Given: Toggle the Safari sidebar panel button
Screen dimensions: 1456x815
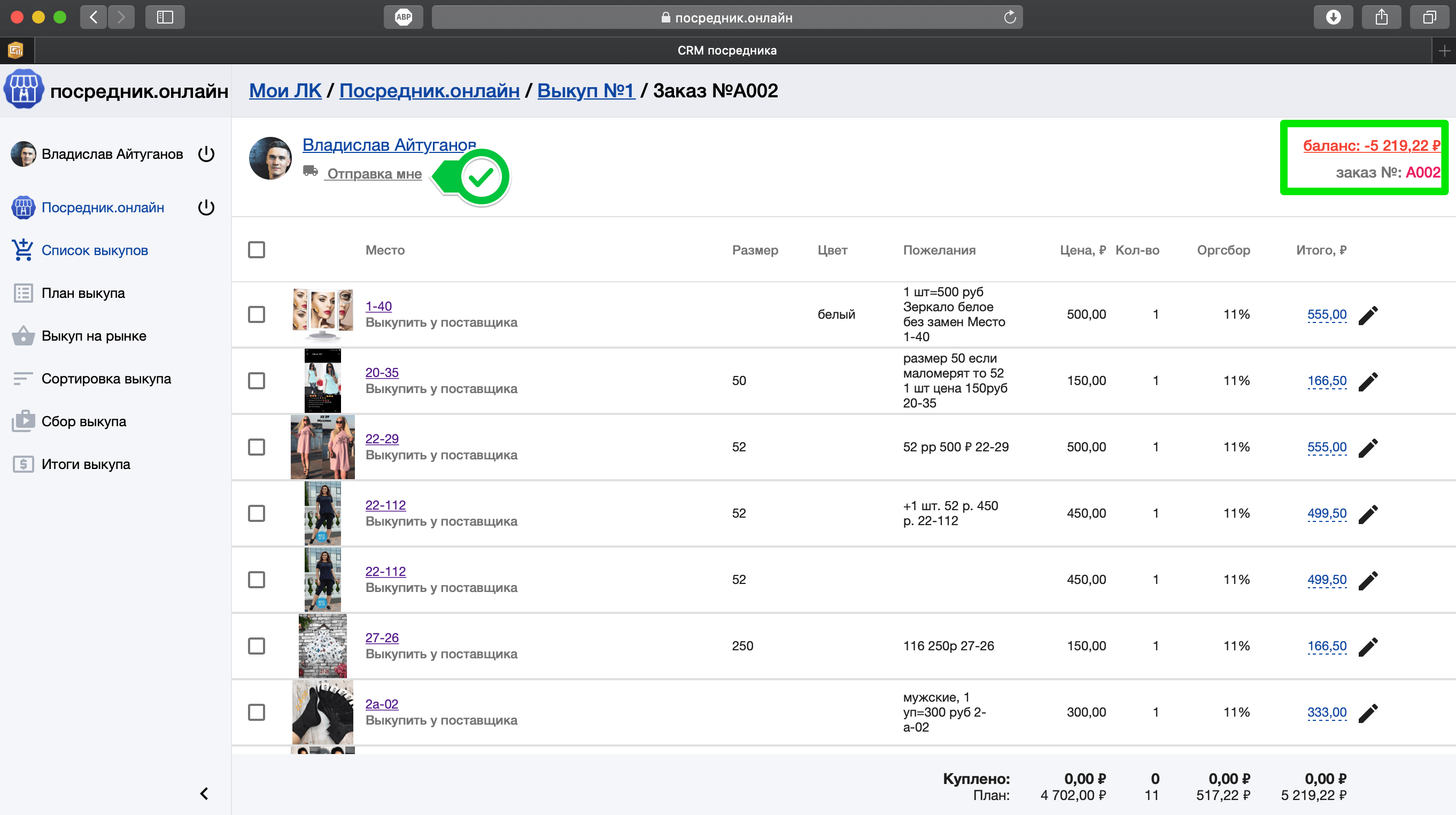Looking at the screenshot, I should [x=165, y=17].
